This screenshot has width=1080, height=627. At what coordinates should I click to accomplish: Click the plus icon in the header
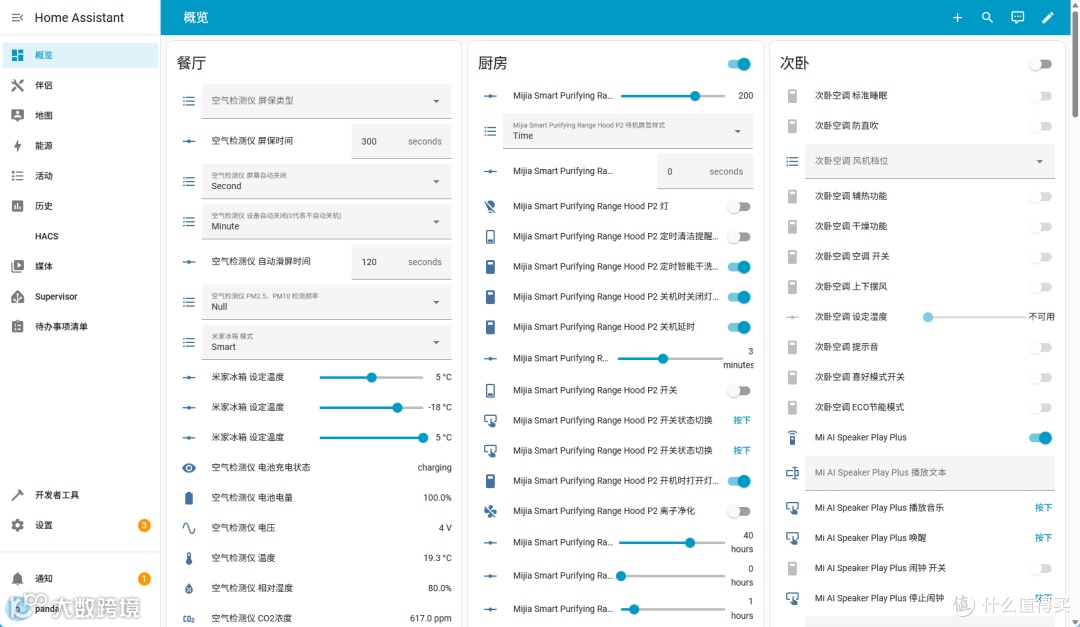(x=957, y=17)
